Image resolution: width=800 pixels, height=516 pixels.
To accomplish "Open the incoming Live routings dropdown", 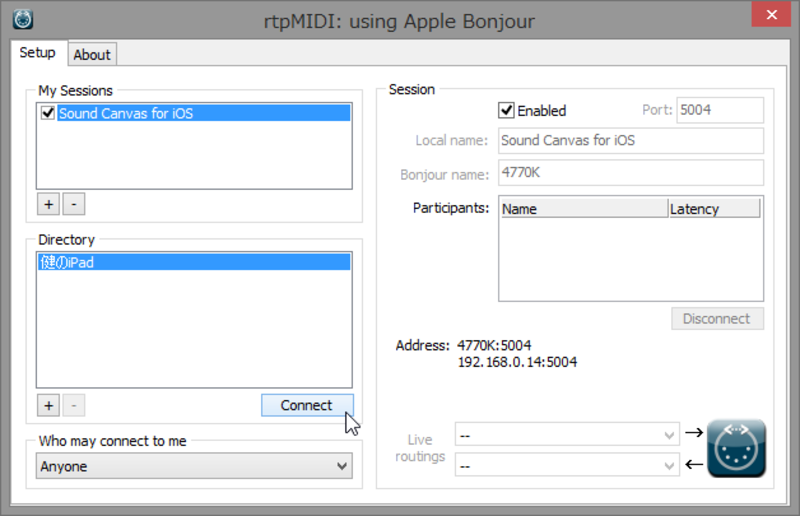I will click(x=567, y=465).
